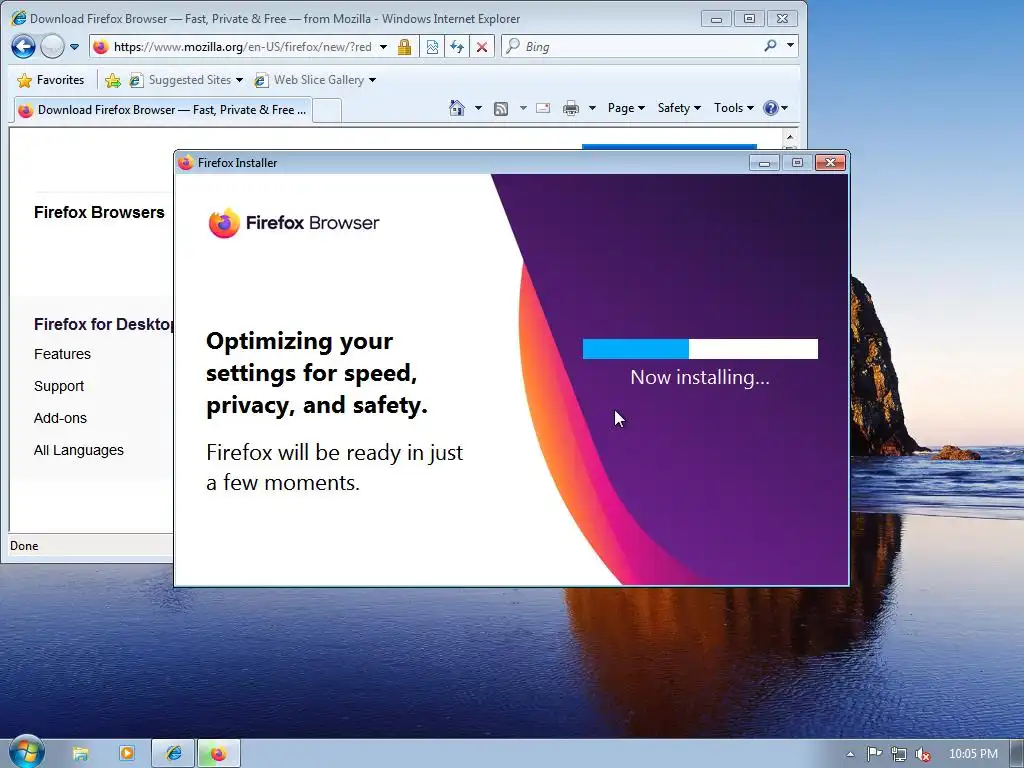Click the Add to Favorites Bar icon
1024x768 pixels.
(x=113, y=80)
